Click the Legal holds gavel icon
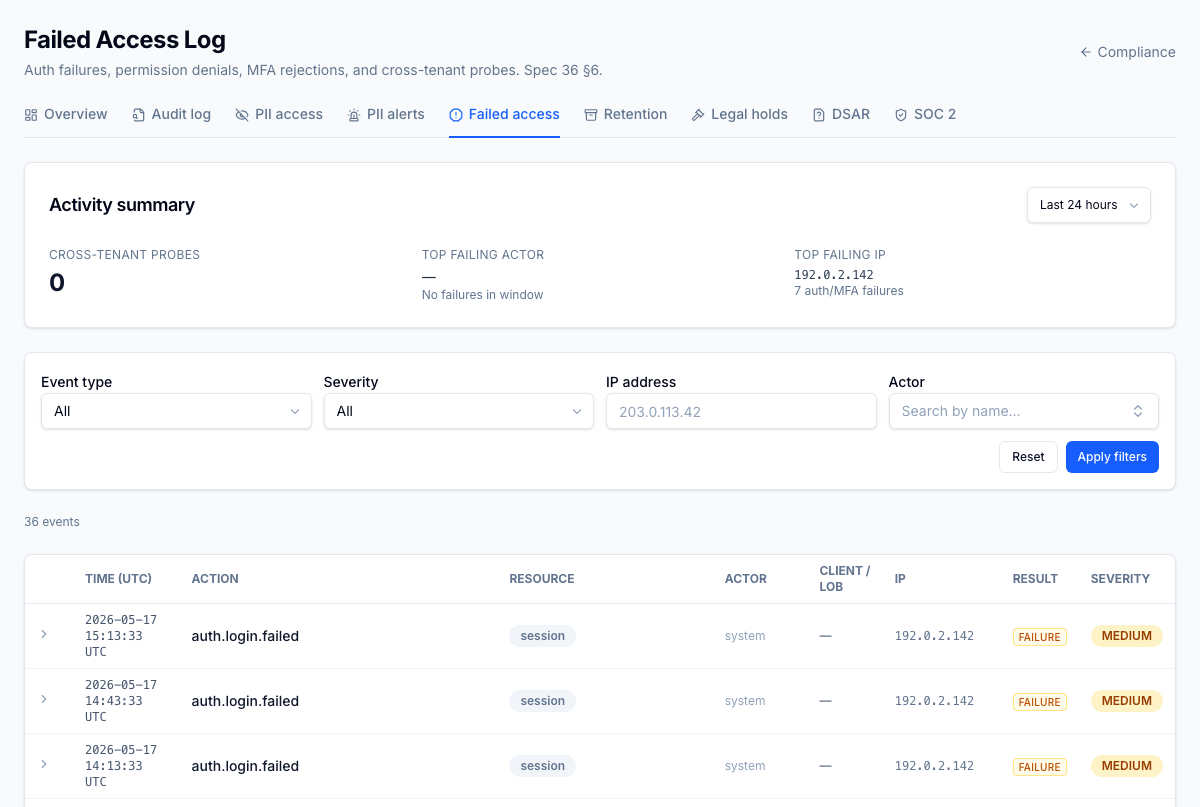The height and width of the screenshot is (807, 1200). tap(698, 115)
